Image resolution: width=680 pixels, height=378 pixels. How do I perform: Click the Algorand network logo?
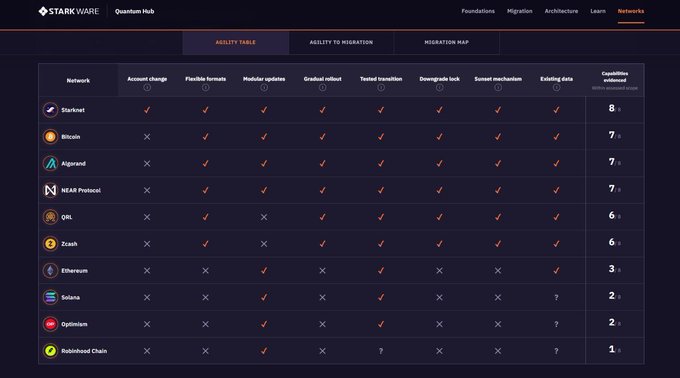[x=50, y=163]
